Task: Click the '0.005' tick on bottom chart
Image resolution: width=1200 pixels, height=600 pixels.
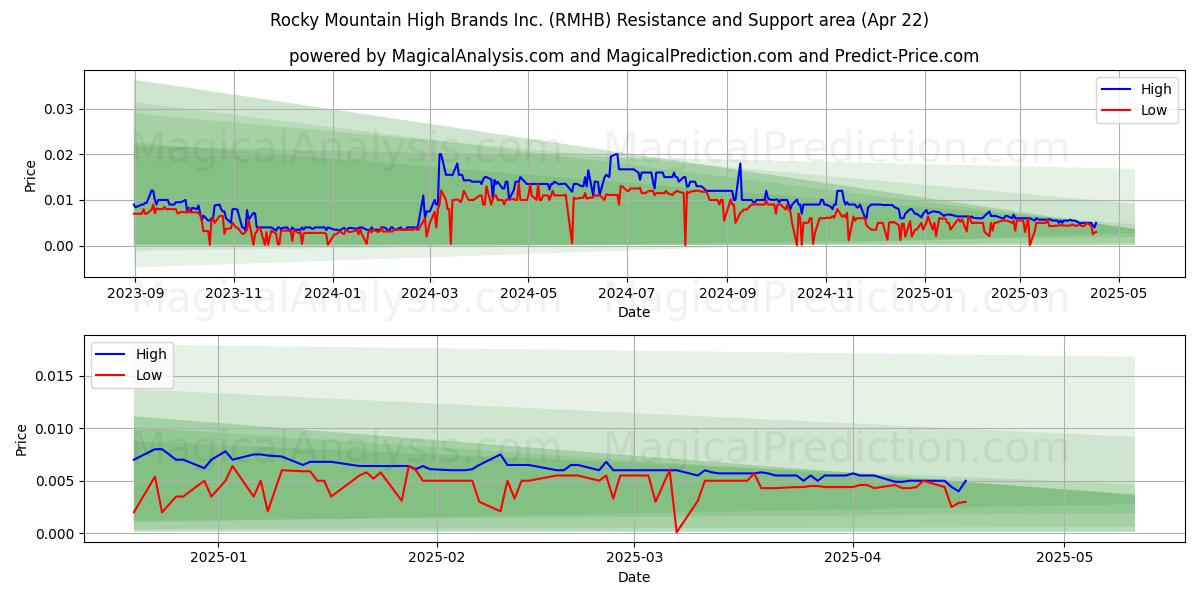Action: [57, 481]
